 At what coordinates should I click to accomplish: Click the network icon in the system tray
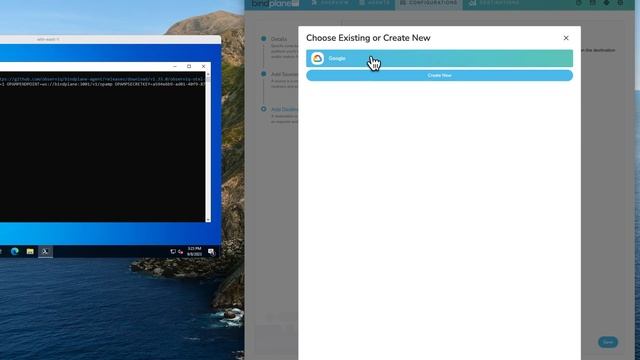tap(173, 251)
